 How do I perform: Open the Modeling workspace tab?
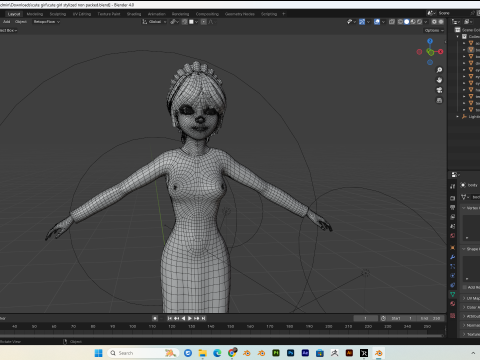tap(35, 14)
